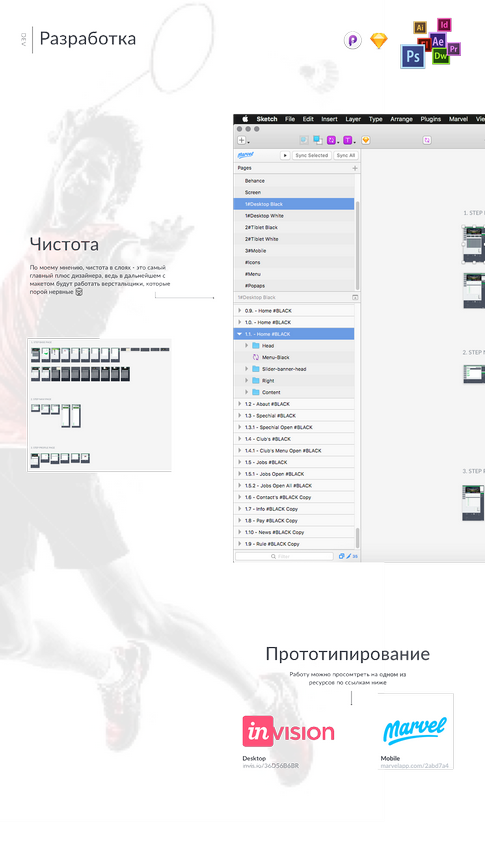Expand the Slider-banner-head folder
The height and width of the screenshot is (850, 485).
click(x=247, y=369)
